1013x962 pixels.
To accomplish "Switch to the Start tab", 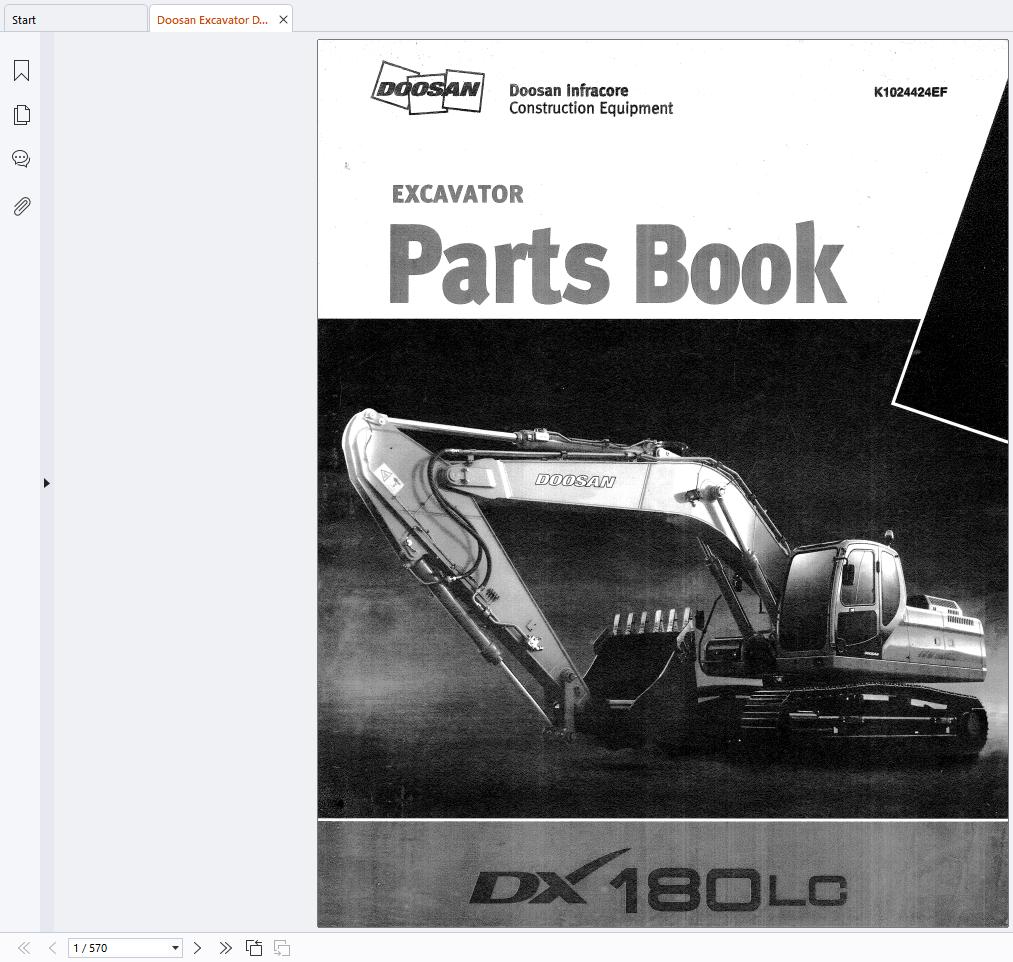I will pos(74,19).
